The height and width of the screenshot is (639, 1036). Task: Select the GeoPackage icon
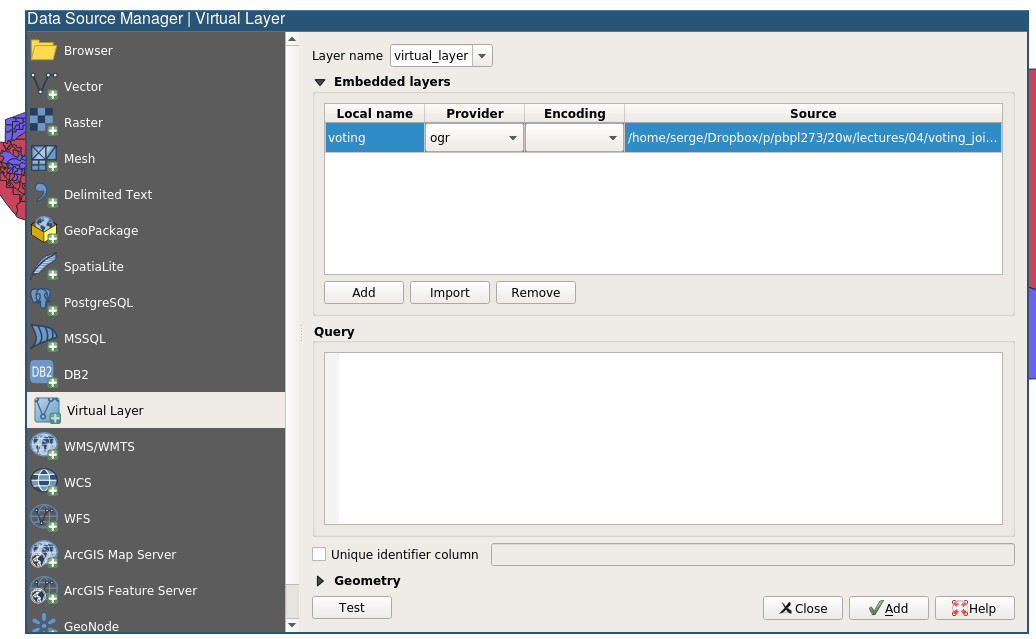[x=44, y=231]
